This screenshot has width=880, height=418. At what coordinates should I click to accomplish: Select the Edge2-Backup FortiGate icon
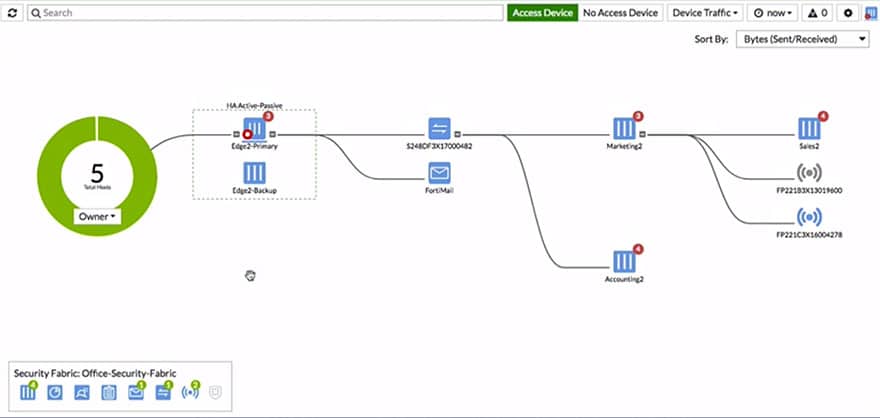pos(255,173)
